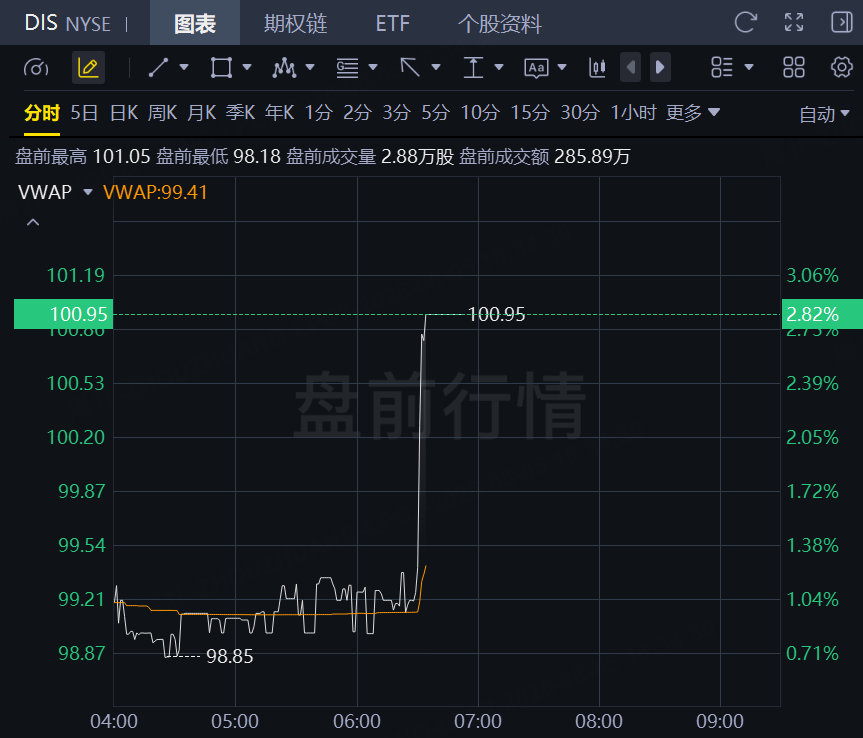Select 2分 interval
The width and height of the screenshot is (863, 738).
358,113
